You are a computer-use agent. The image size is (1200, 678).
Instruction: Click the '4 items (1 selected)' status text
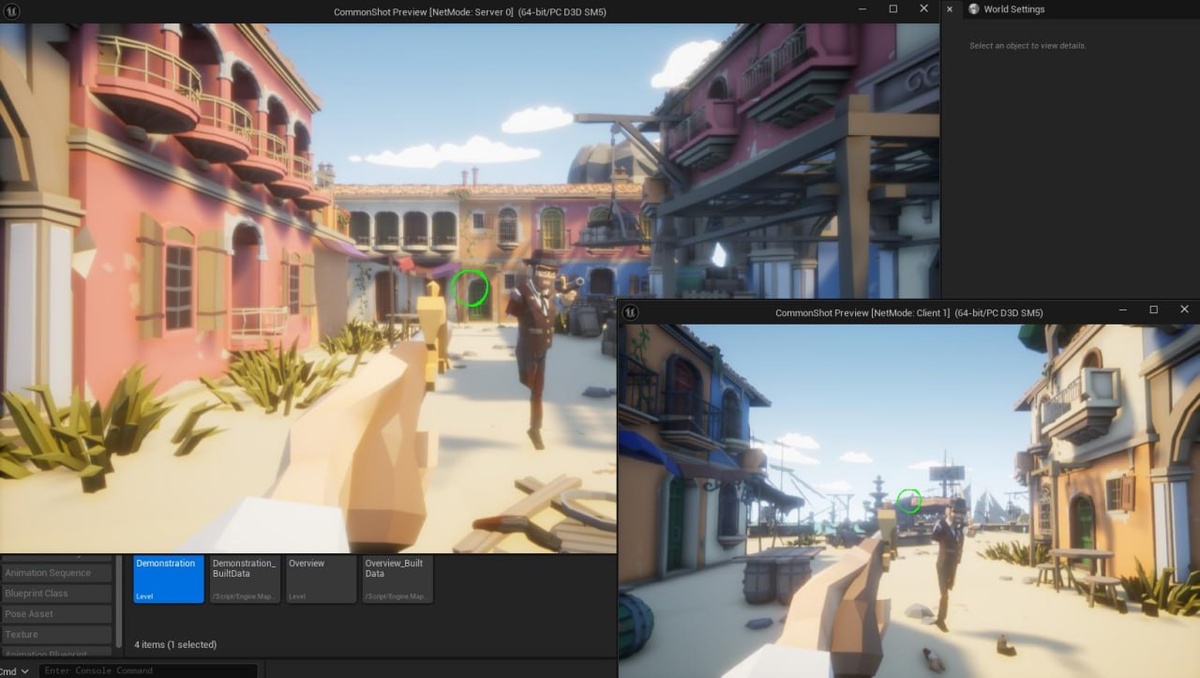175,645
